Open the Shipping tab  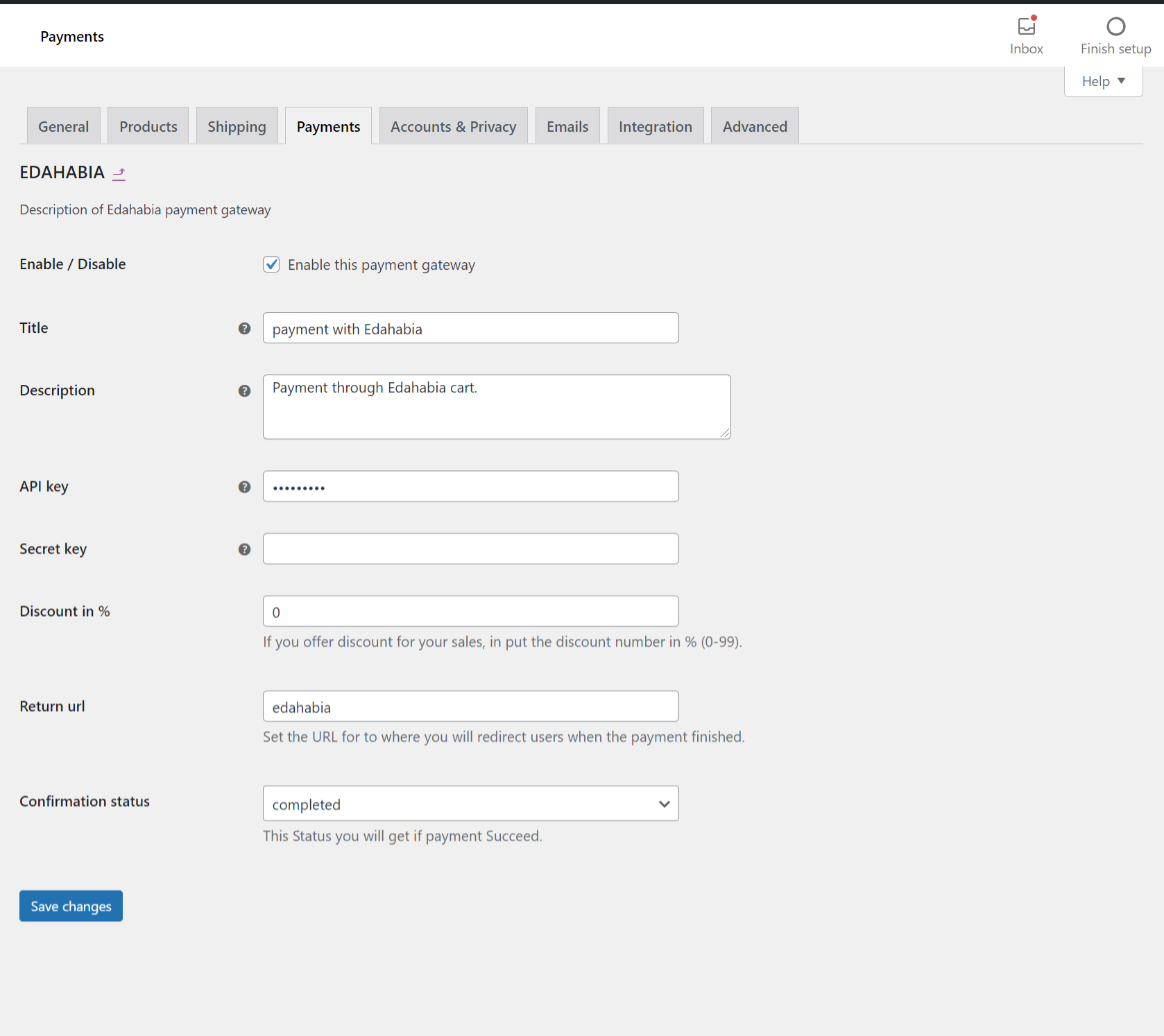coord(237,126)
